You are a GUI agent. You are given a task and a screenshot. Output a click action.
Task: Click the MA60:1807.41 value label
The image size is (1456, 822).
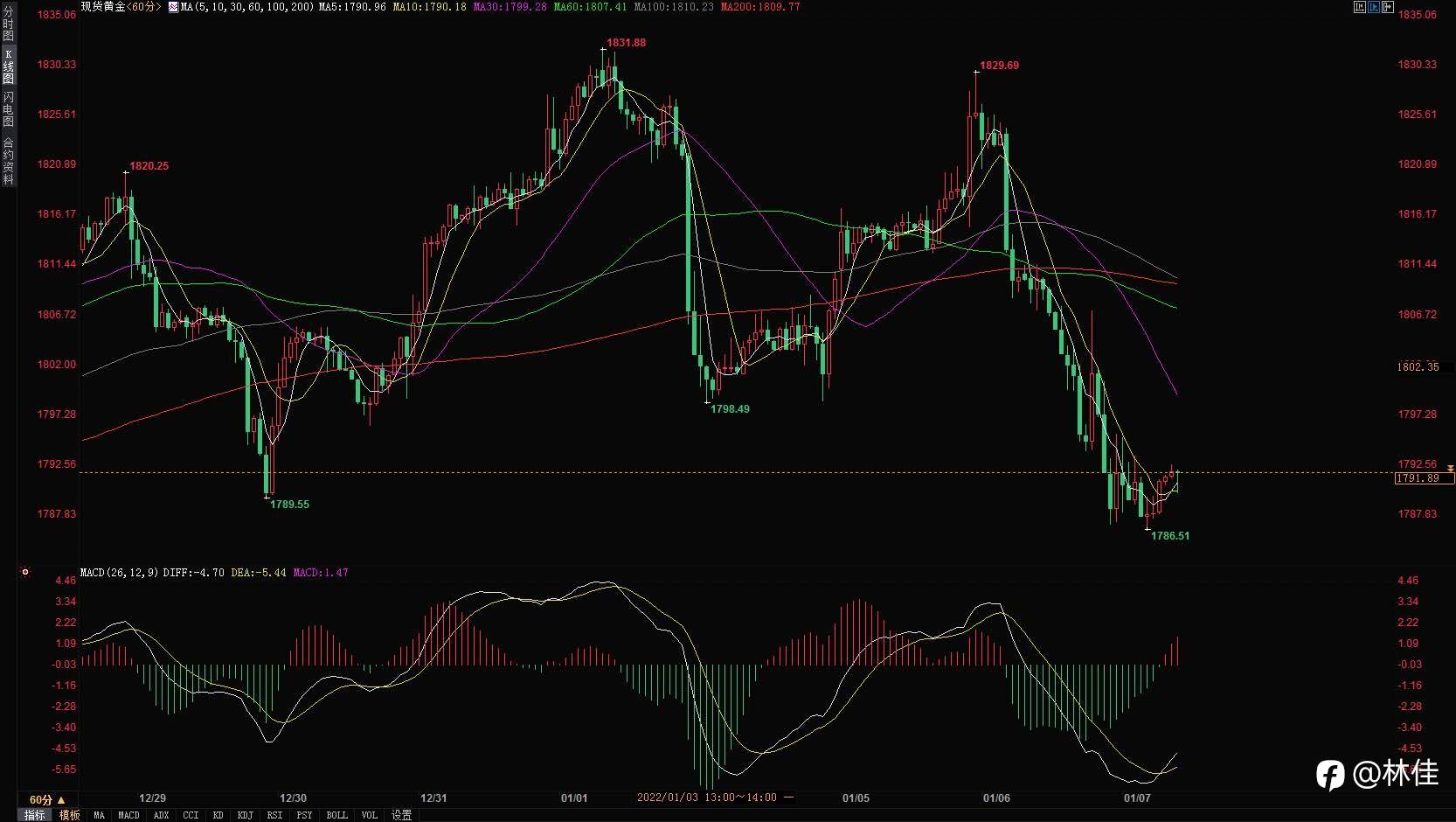[x=590, y=7]
